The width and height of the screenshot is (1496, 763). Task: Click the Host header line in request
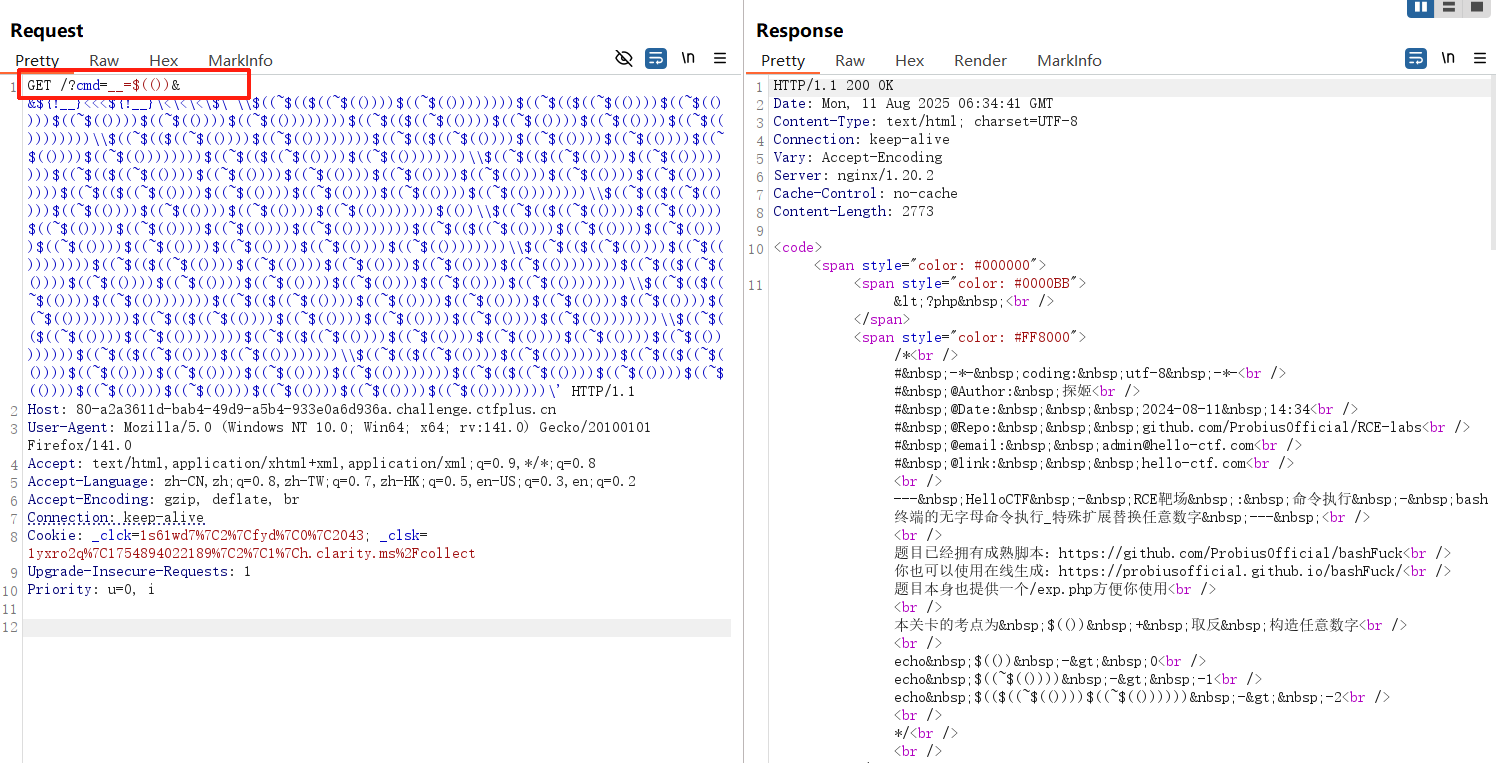[291, 410]
